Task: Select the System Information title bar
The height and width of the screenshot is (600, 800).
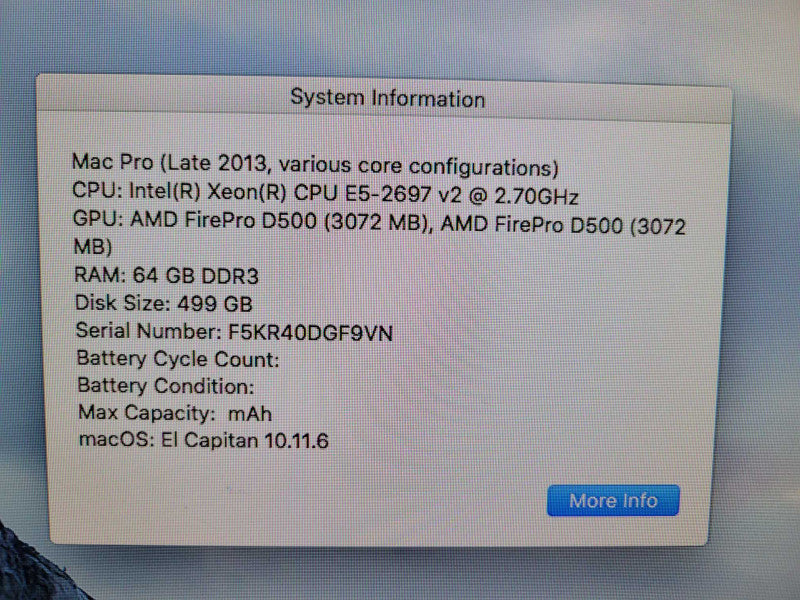Action: tap(384, 98)
